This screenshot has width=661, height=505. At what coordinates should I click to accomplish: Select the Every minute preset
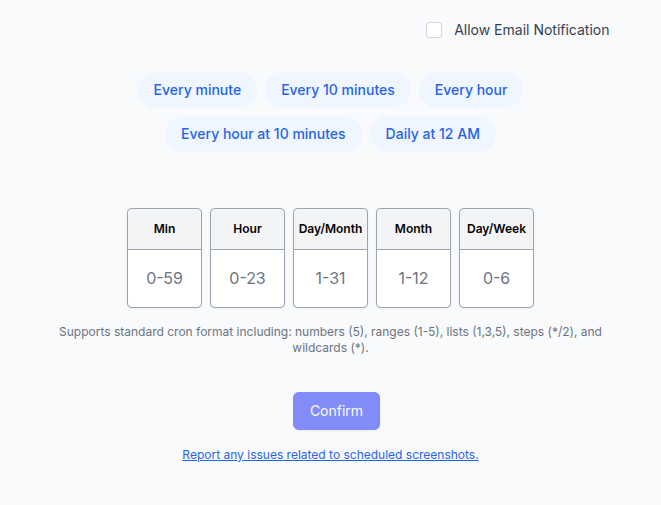[197, 90]
